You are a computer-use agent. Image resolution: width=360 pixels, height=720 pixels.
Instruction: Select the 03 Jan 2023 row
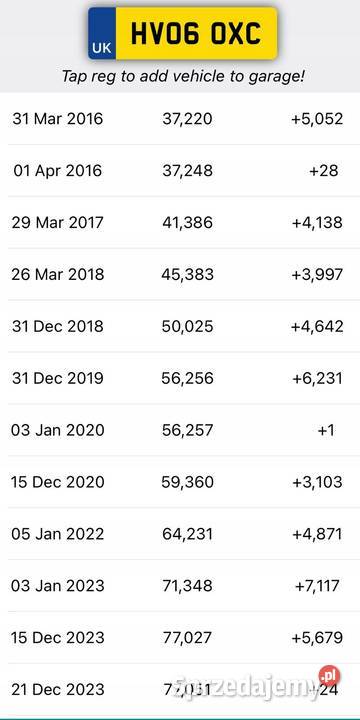click(180, 586)
